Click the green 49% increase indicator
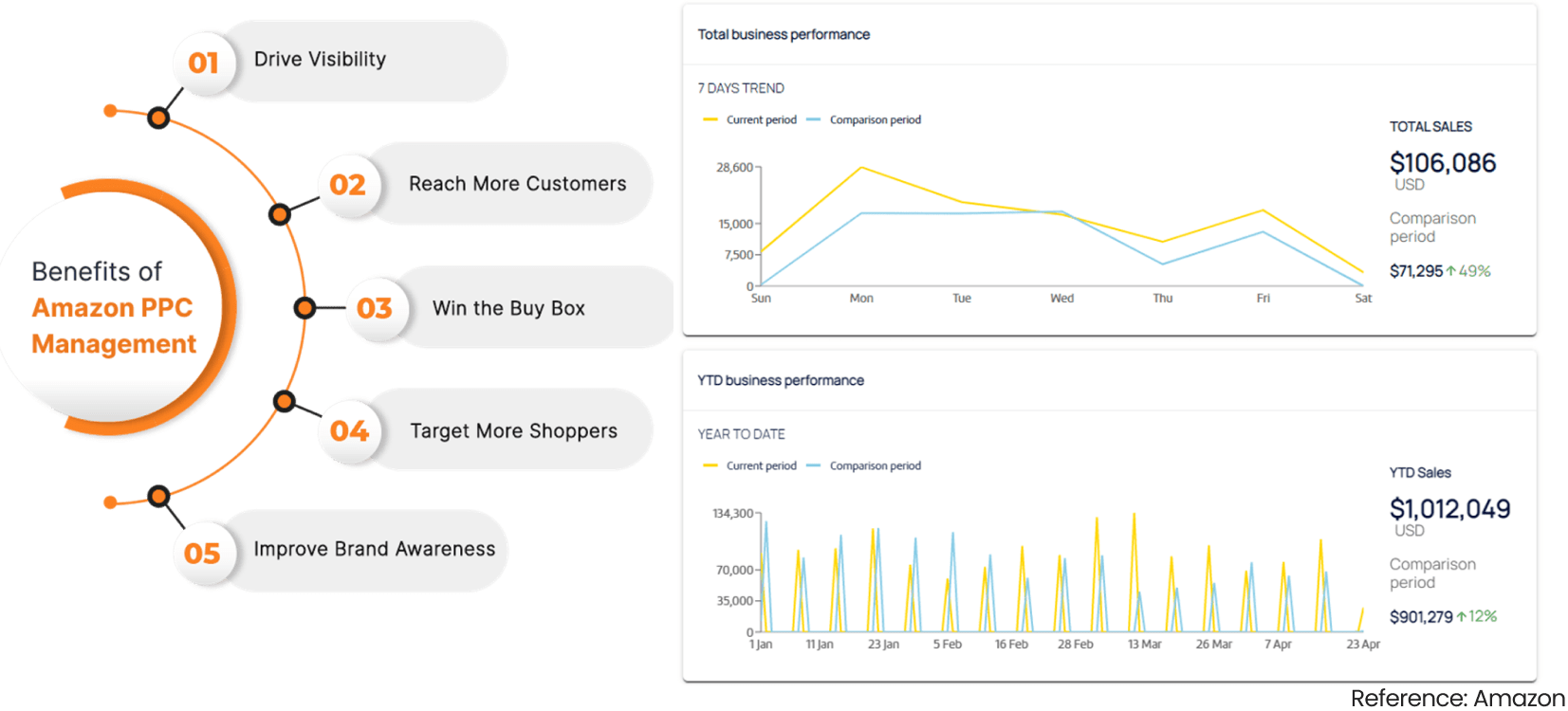 [x=1468, y=271]
